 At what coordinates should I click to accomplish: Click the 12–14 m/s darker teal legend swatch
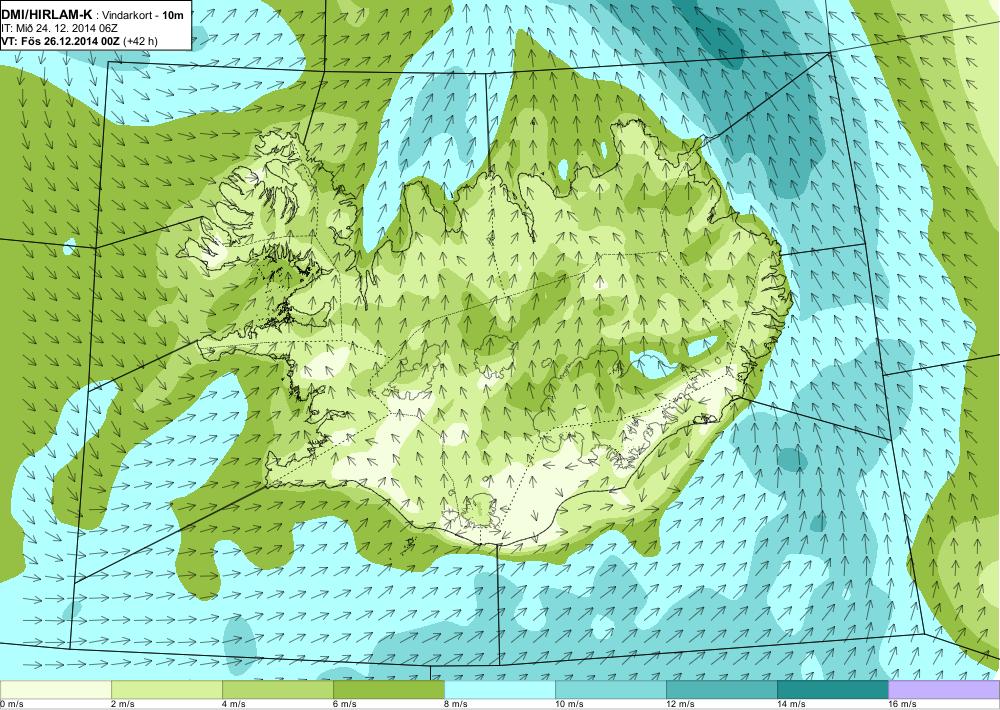coord(722,690)
